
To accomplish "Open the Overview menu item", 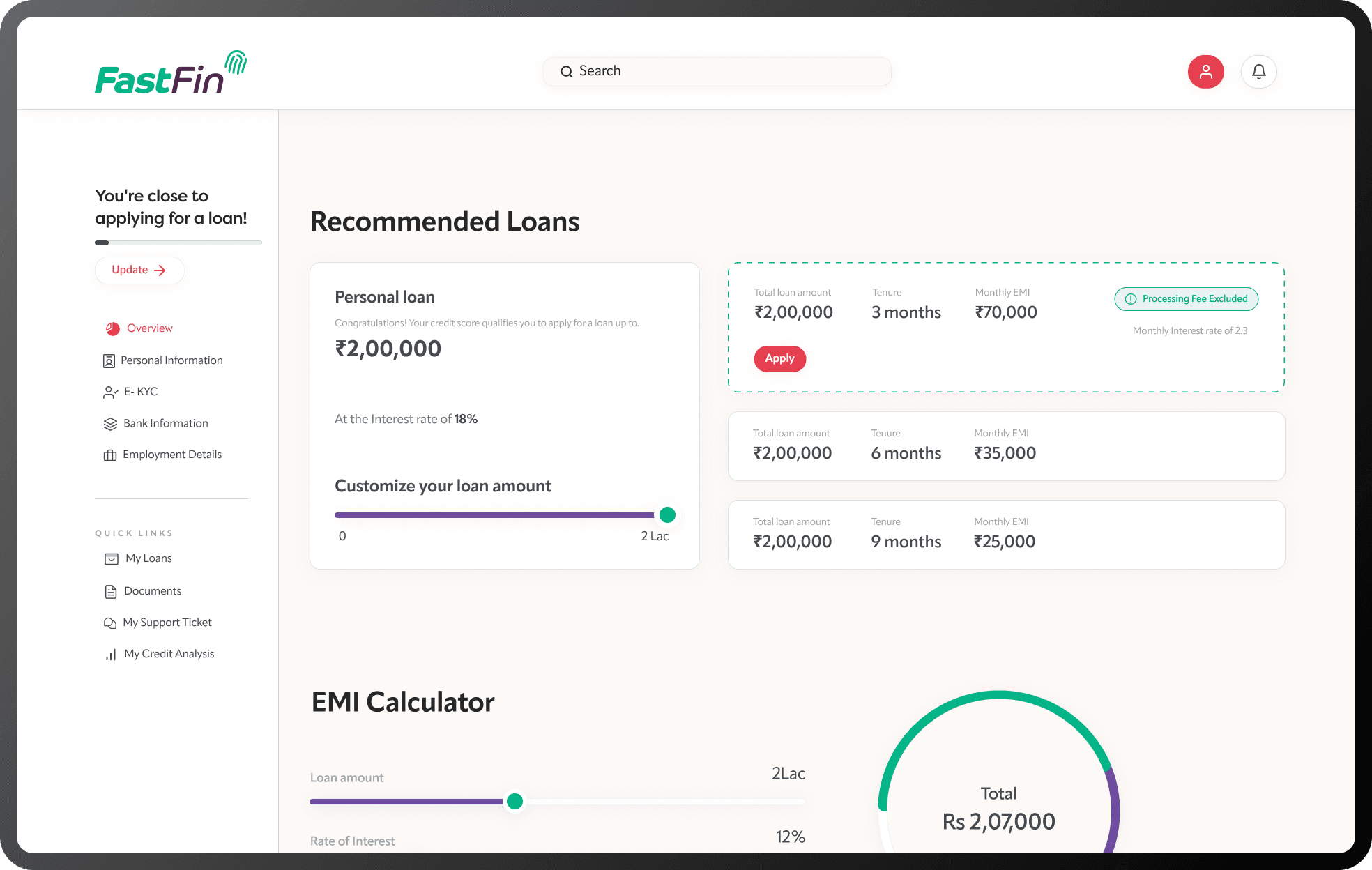I will 149,328.
